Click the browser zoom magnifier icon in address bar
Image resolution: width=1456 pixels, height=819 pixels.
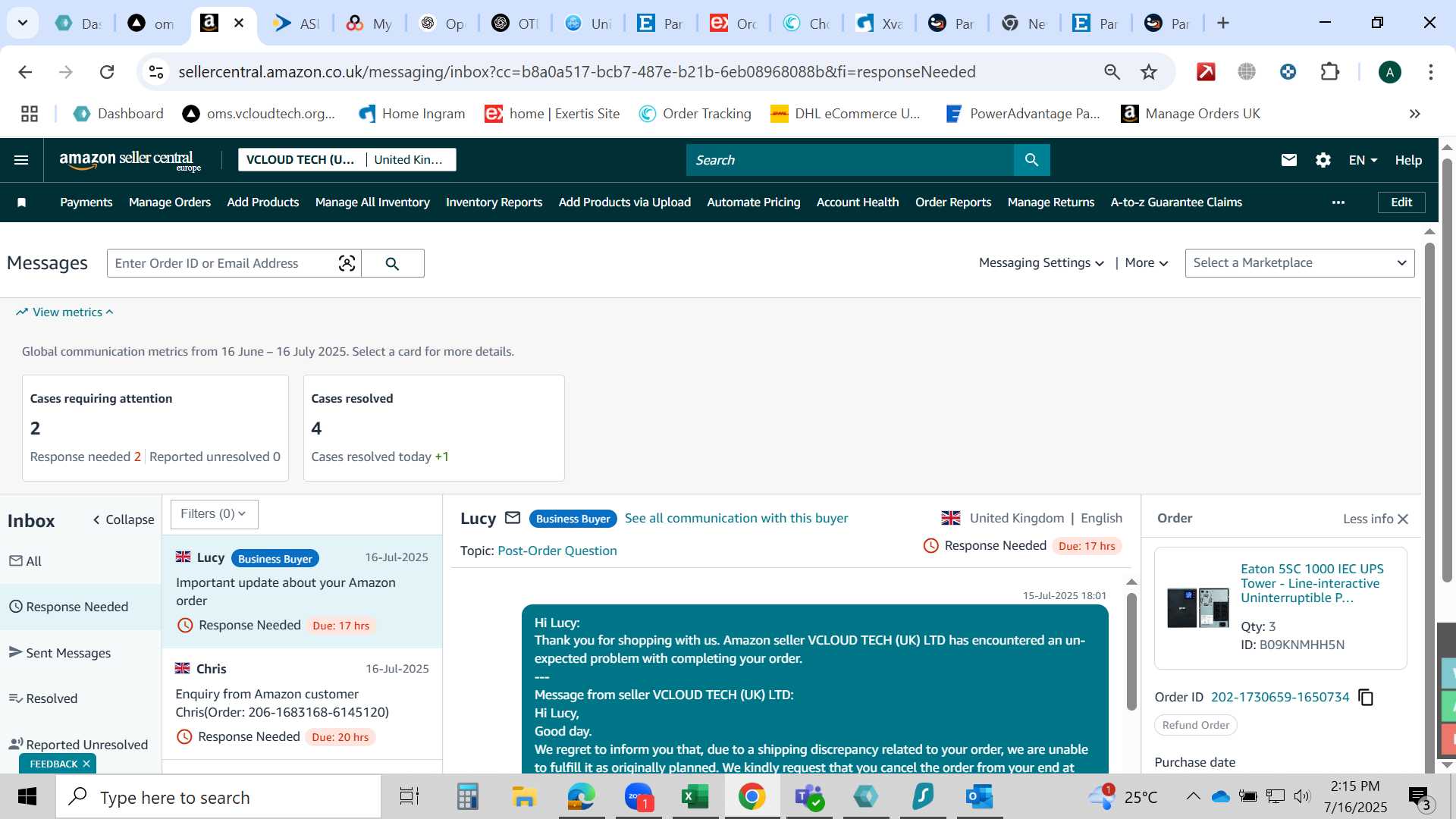coord(1112,72)
